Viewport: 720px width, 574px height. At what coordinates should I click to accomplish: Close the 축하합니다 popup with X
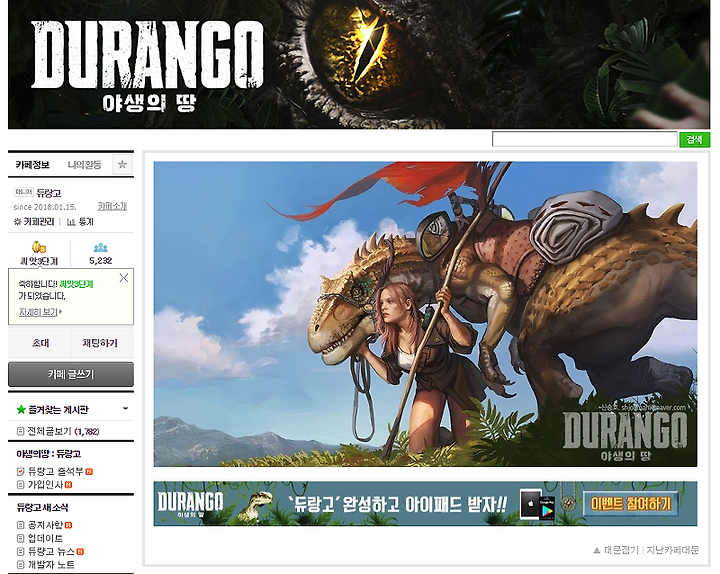[x=124, y=278]
